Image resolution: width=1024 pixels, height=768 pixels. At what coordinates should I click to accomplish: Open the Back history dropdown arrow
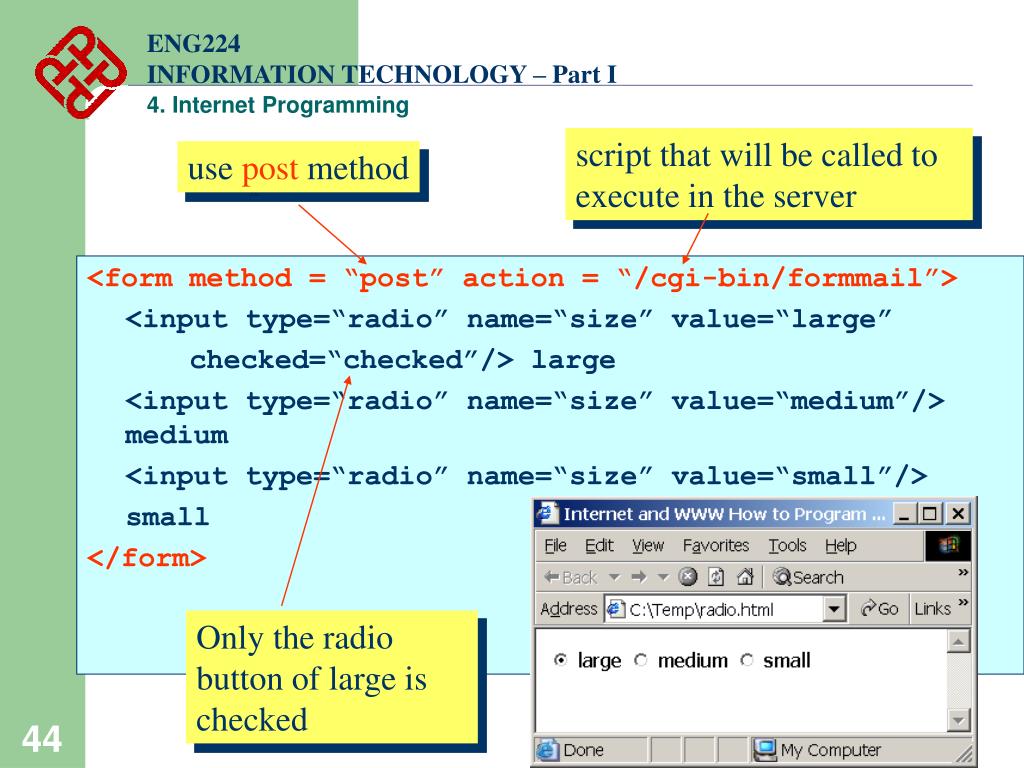click(x=614, y=577)
